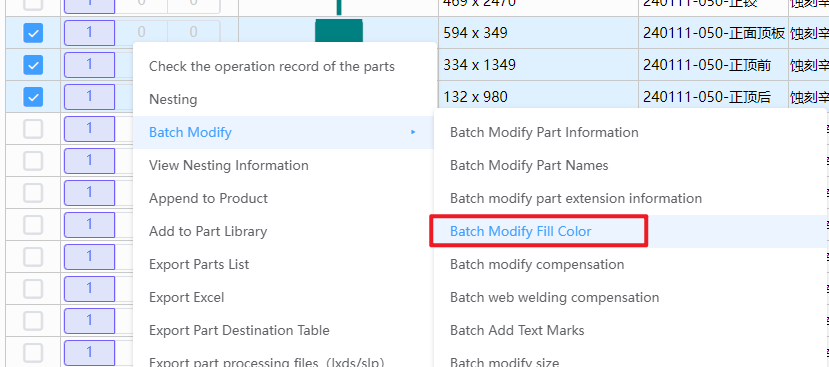The width and height of the screenshot is (829, 367).
Task: Uncheck the checkbox for the 132 x 980 row
Action: [33, 97]
